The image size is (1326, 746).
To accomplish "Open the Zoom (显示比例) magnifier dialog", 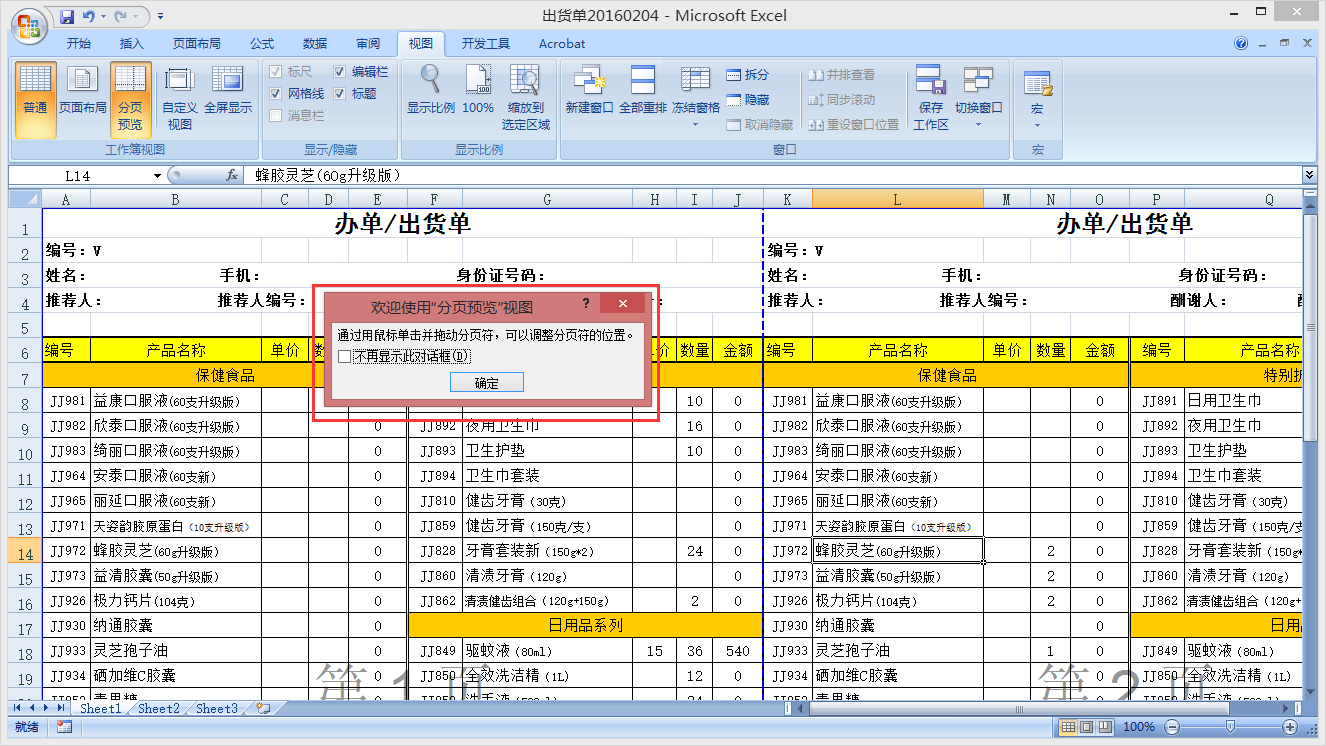I will [431, 91].
